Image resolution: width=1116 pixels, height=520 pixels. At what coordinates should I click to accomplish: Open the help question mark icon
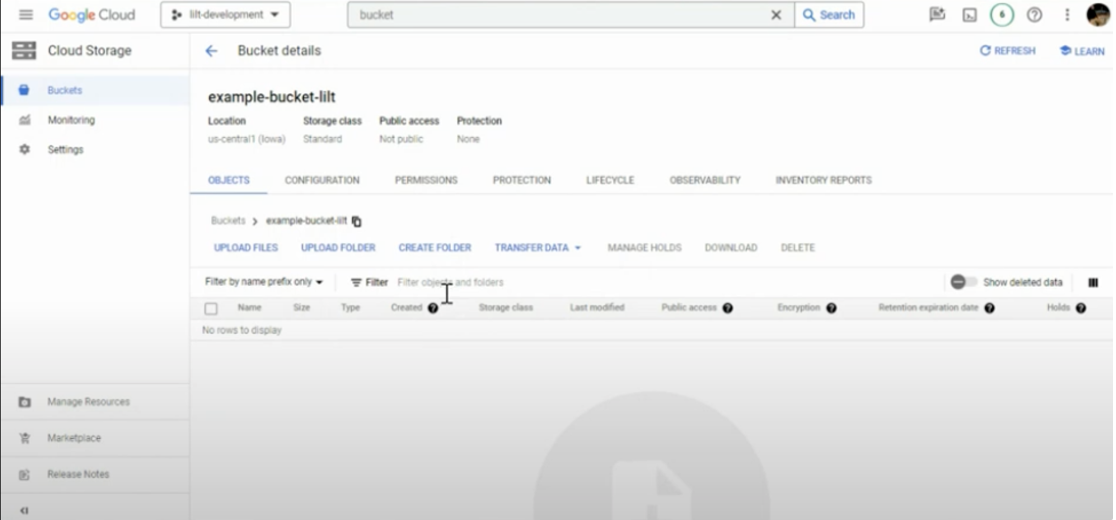point(1034,15)
